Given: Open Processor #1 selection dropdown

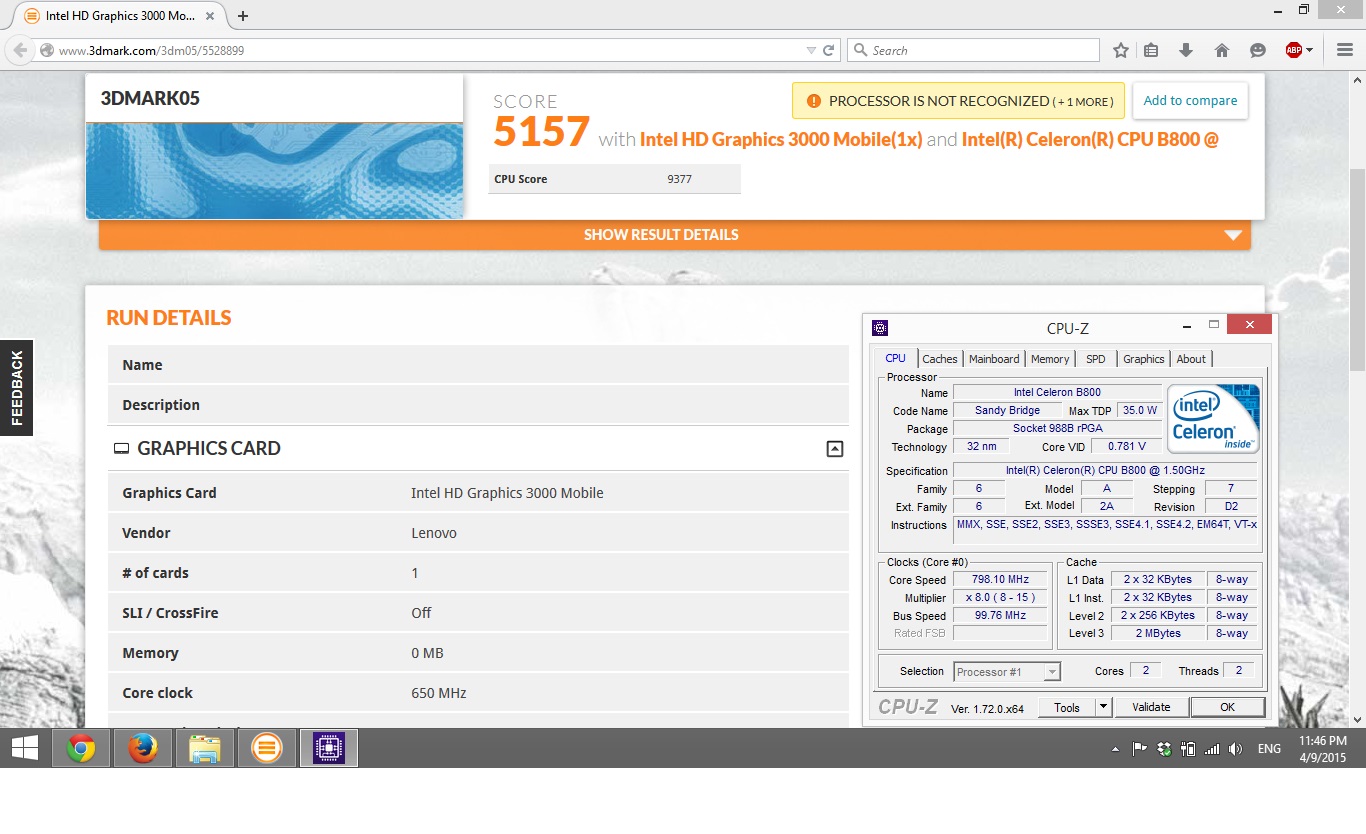Looking at the screenshot, I should point(1007,672).
